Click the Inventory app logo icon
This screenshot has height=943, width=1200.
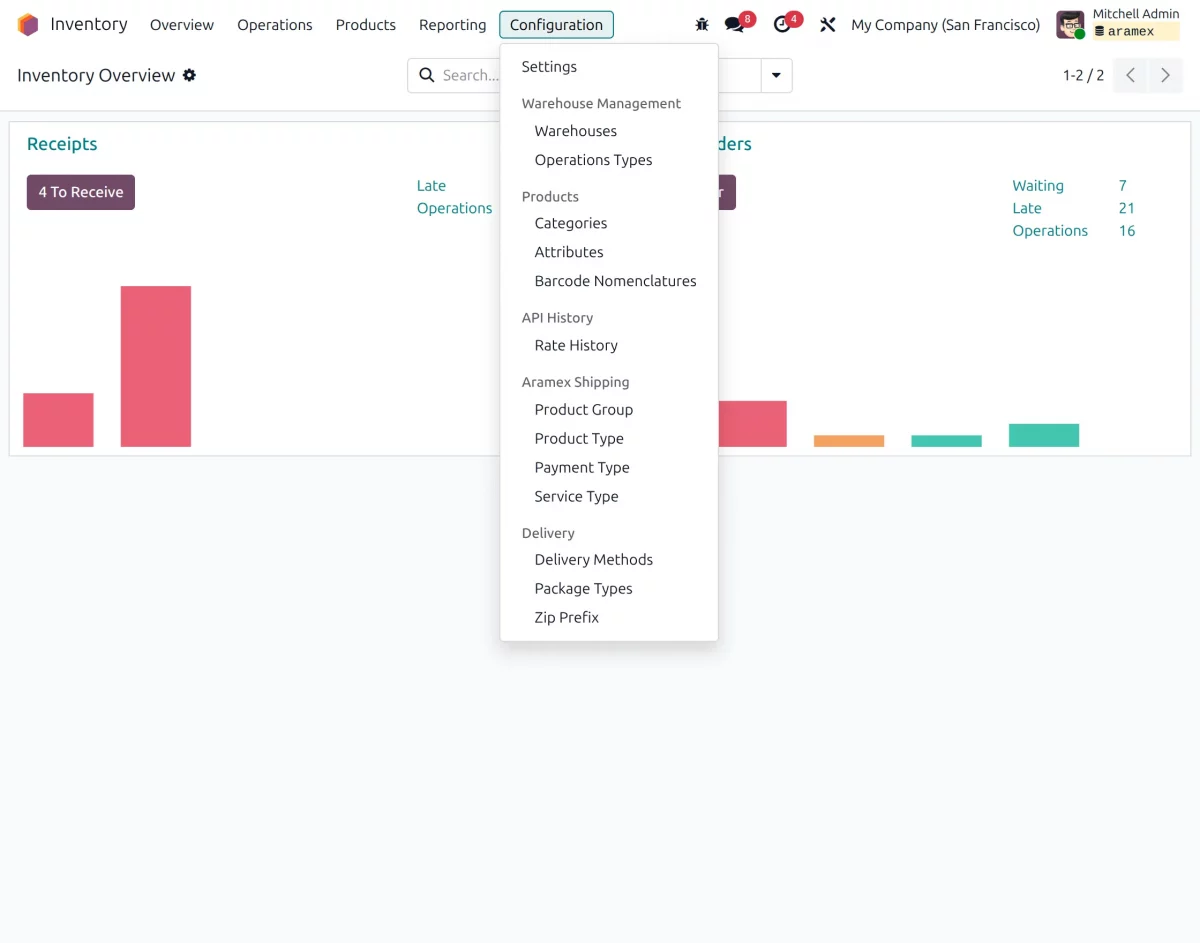[28, 25]
